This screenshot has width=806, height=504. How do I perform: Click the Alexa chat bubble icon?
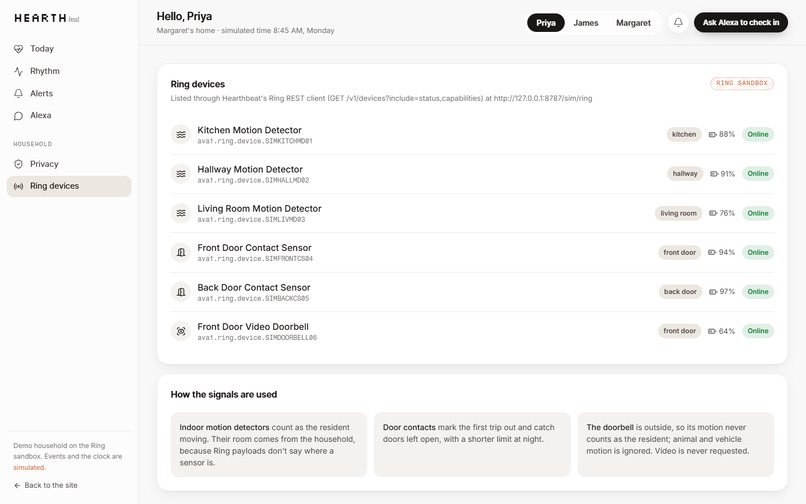19,116
